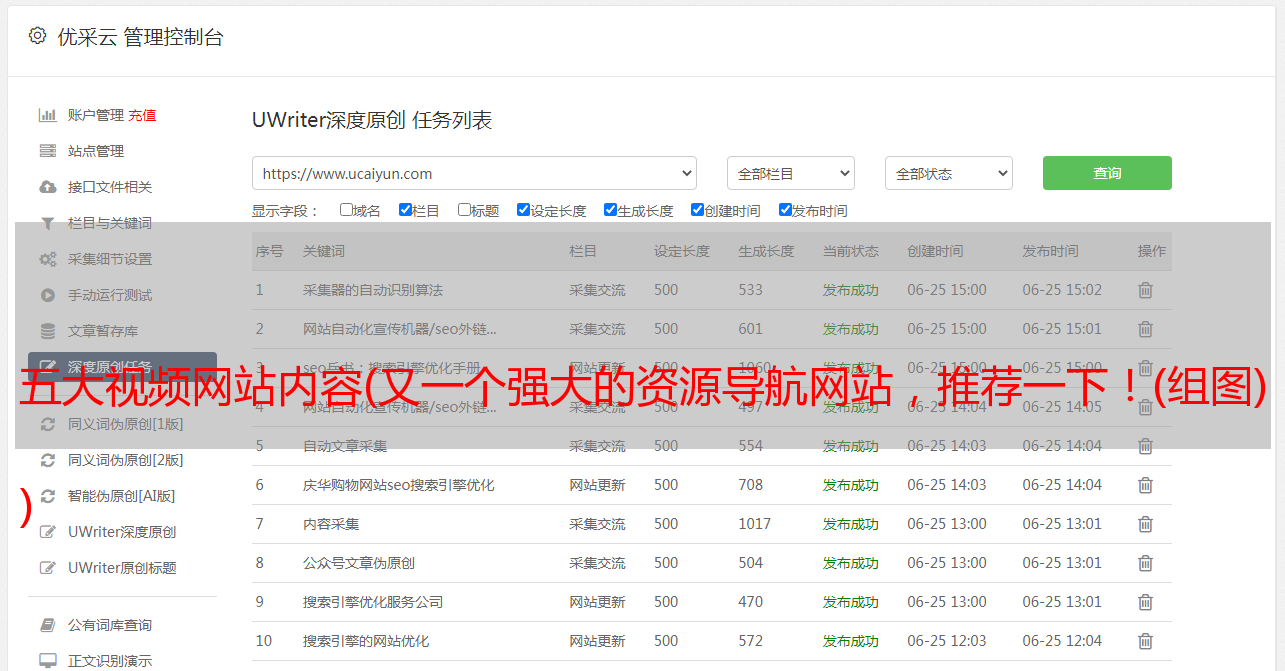Tick the 标题 display field checkbox
The height and width of the screenshot is (671, 1285).
[464, 210]
